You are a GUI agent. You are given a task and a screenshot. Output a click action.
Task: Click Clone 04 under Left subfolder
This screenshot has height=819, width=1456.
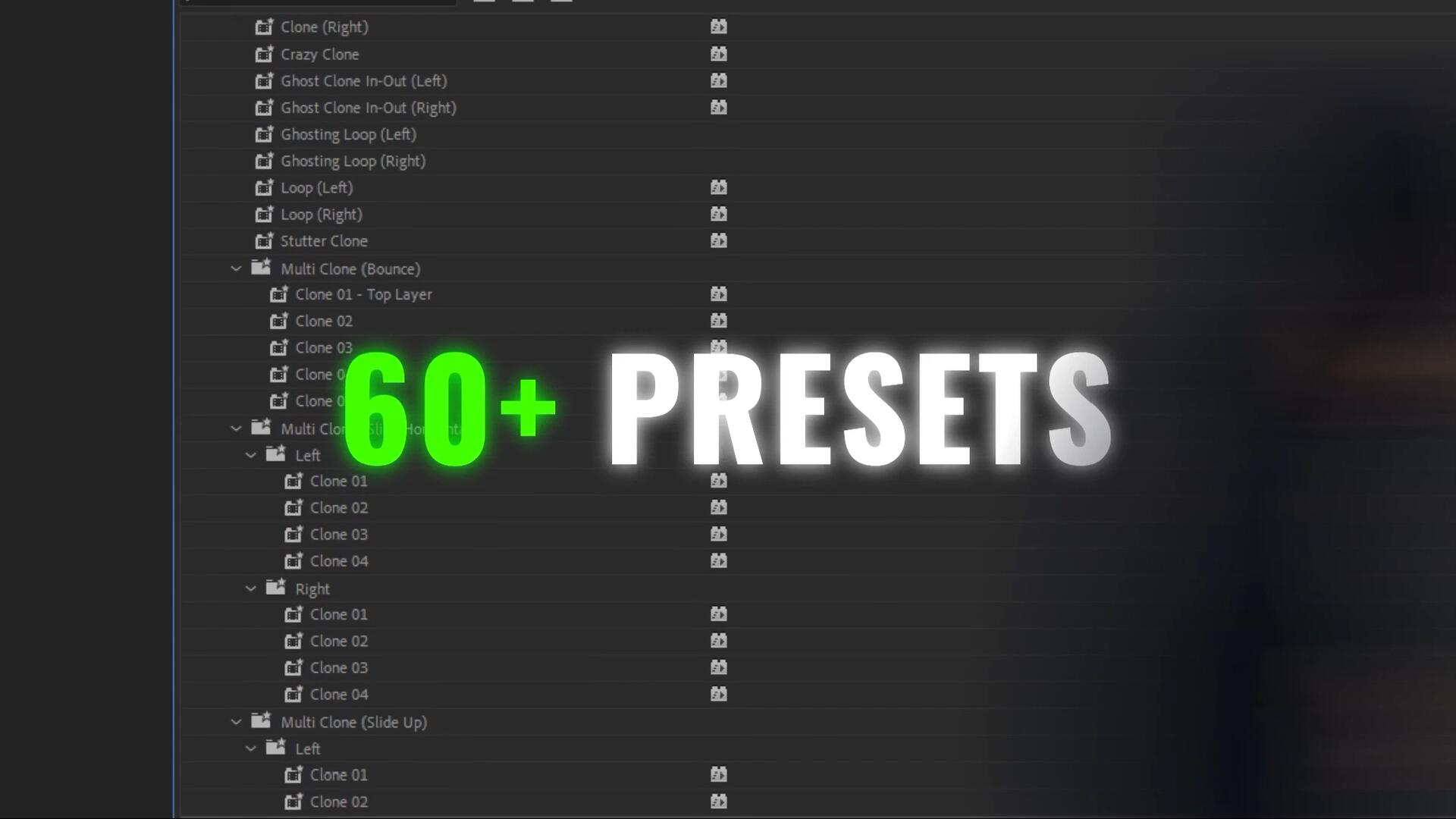338,561
